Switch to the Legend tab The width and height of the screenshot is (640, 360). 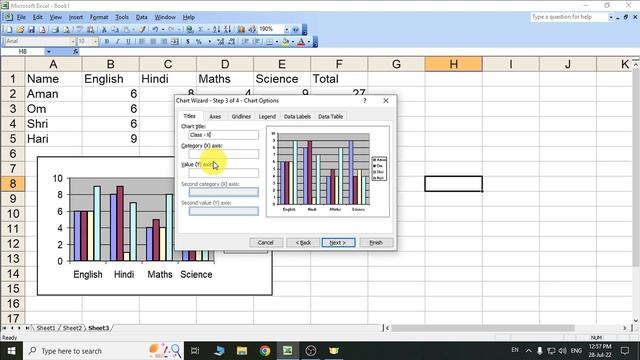pos(267,116)
